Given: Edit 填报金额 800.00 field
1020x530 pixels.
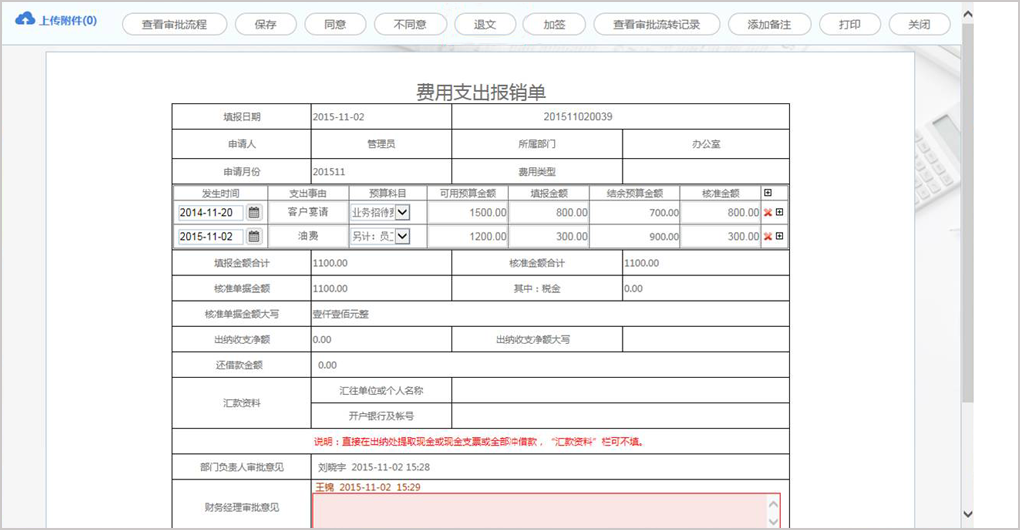Looking at the screenshot, I should pyautogui.click(x=549, y=213).
